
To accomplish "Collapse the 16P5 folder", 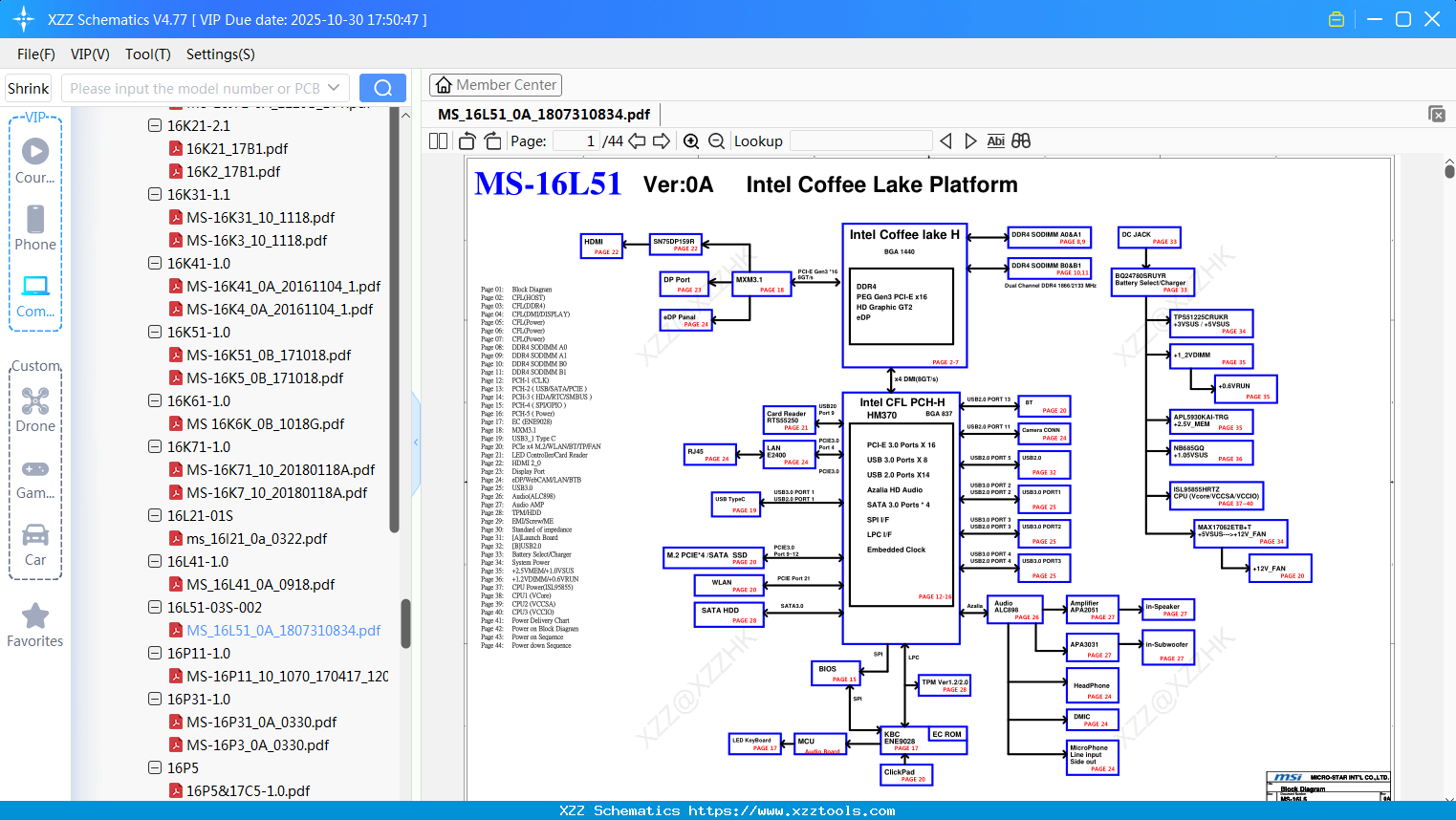I will coord(155,767).
